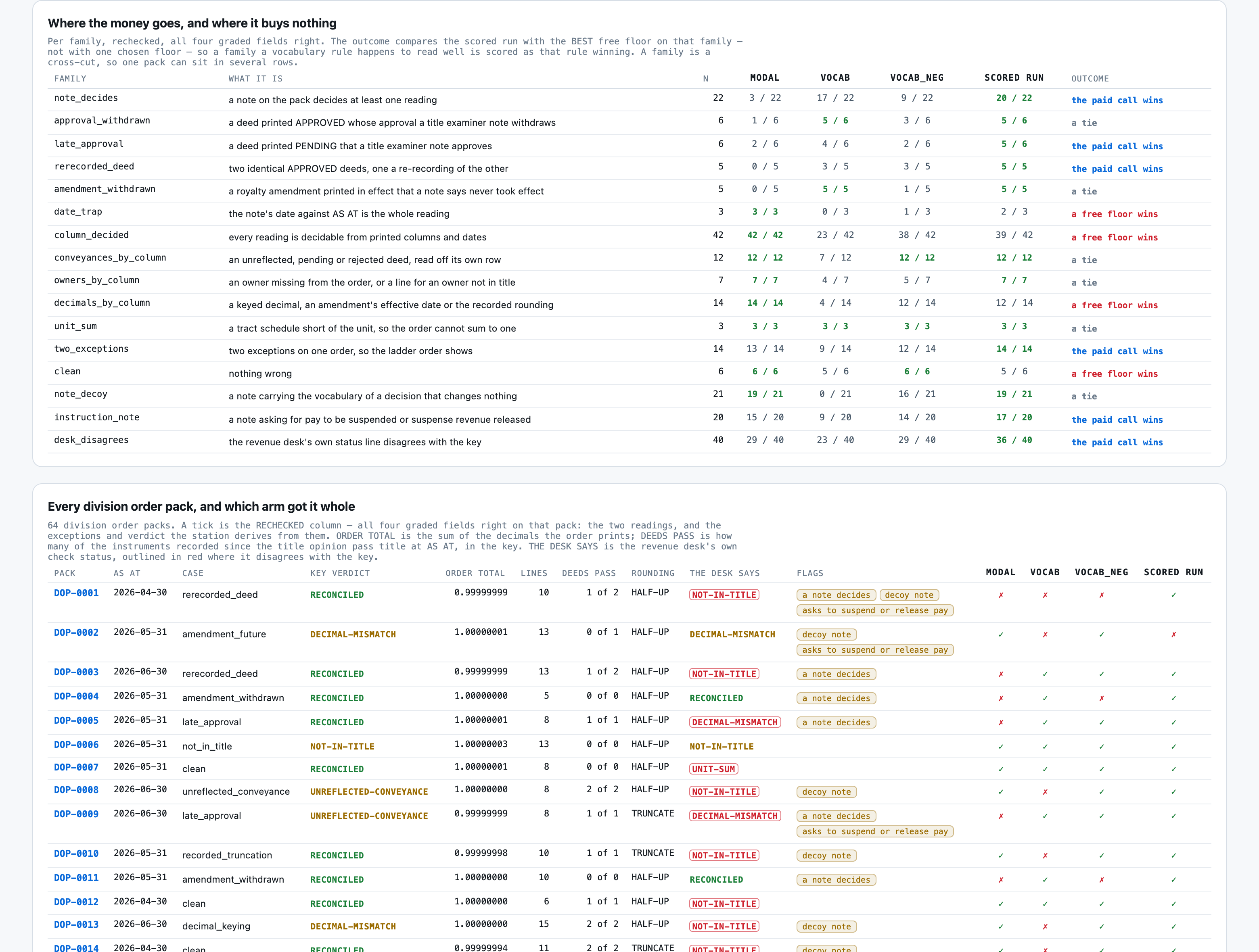Select scored run value "36 / 40"
Viewport: 1259px width, 952px height.
(x=1014, y=440)
